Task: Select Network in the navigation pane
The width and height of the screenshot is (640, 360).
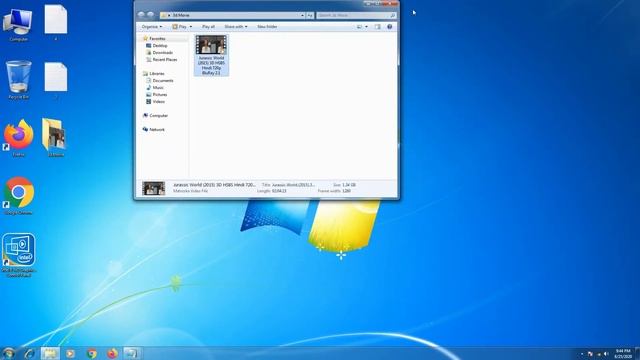Action: [153, 129]
